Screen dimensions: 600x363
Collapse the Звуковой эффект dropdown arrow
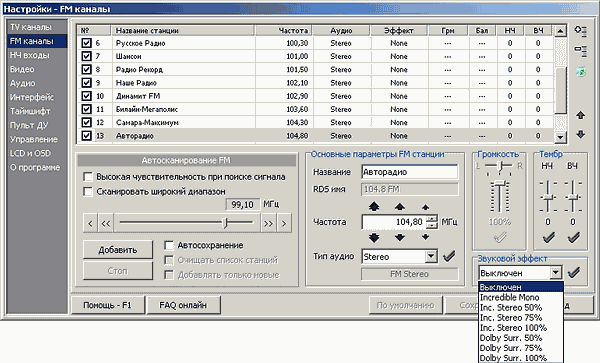click(556, 273)
